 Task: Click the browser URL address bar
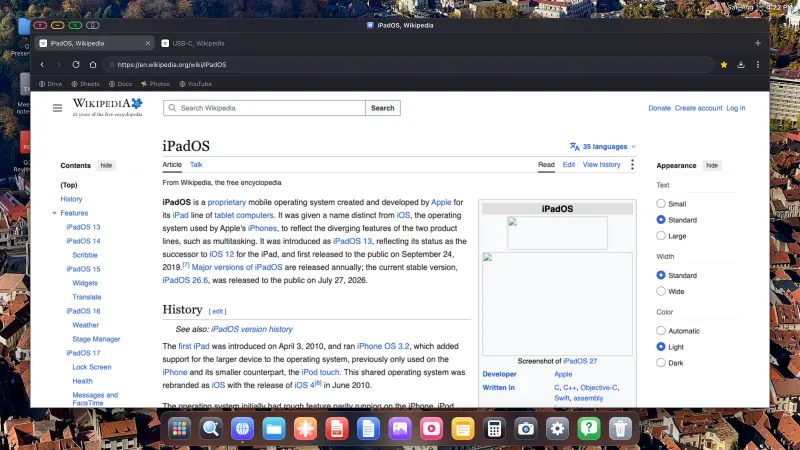tap(408, 65)
